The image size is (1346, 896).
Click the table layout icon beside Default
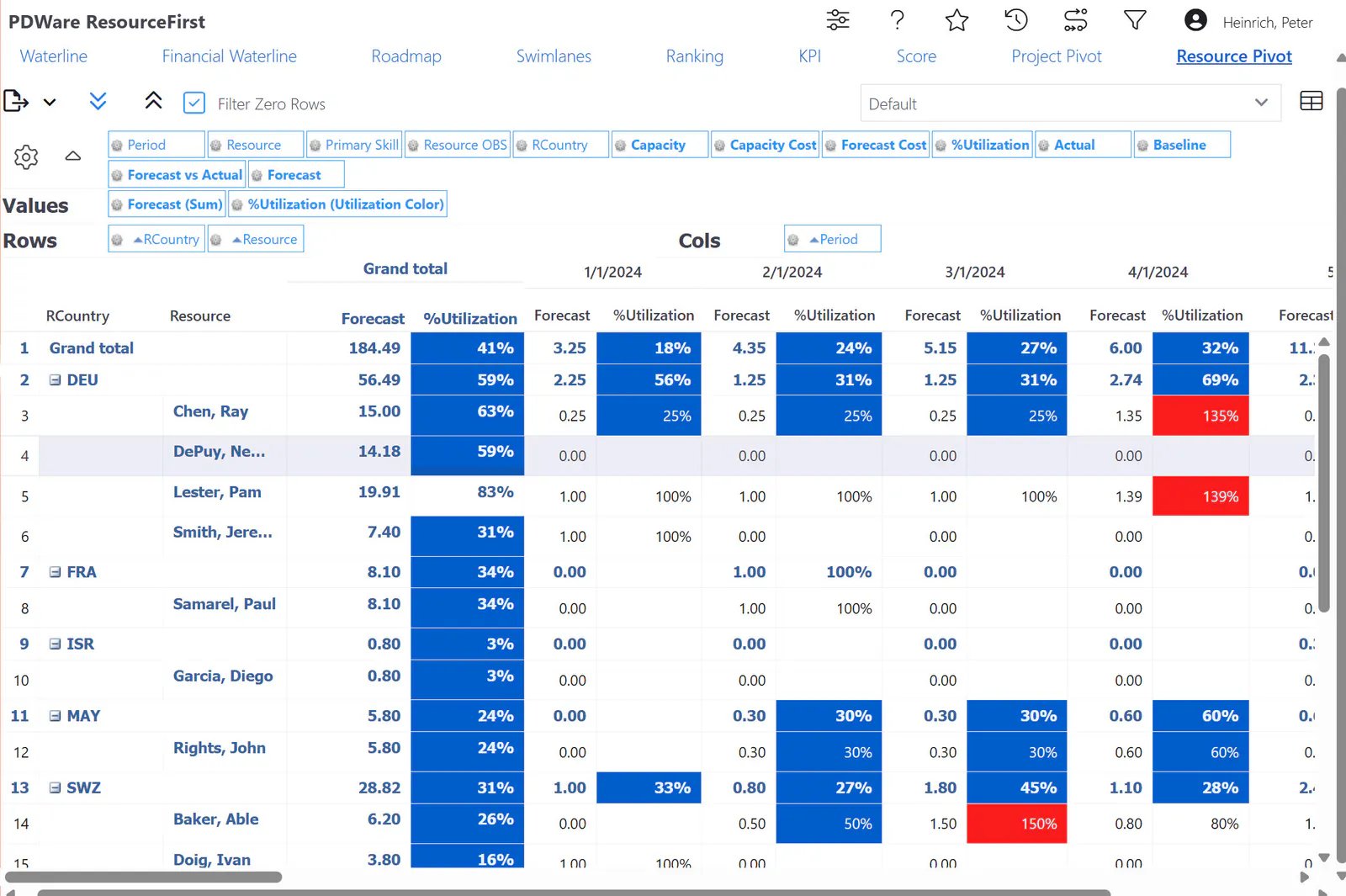click(x=1311, y=101)
